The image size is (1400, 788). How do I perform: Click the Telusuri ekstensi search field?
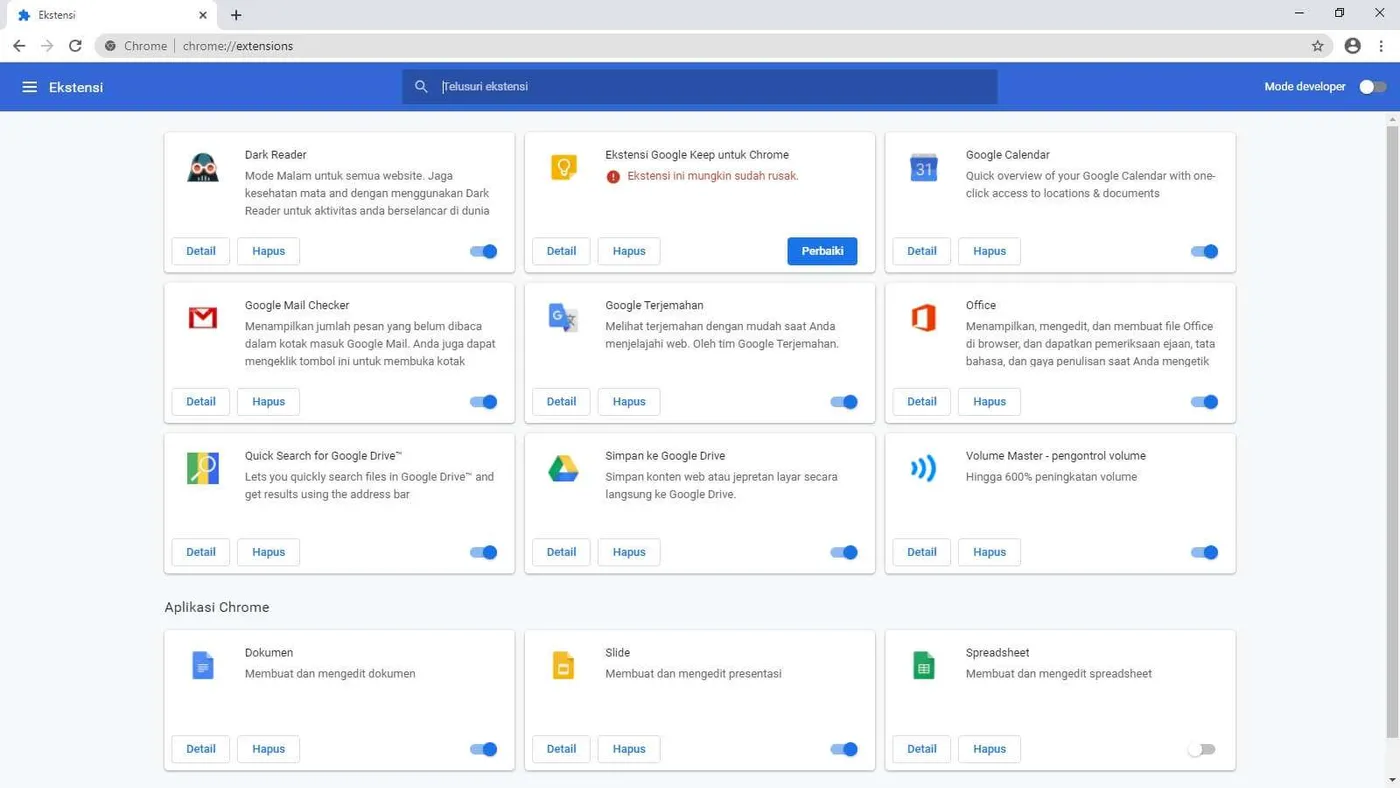tap(700, 87)
